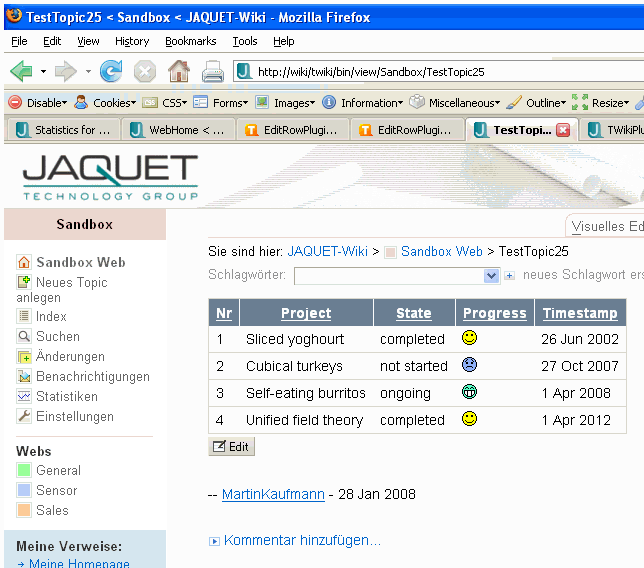
Task: Reload the page with the blue refresh icon
Action: coord(111,71)
